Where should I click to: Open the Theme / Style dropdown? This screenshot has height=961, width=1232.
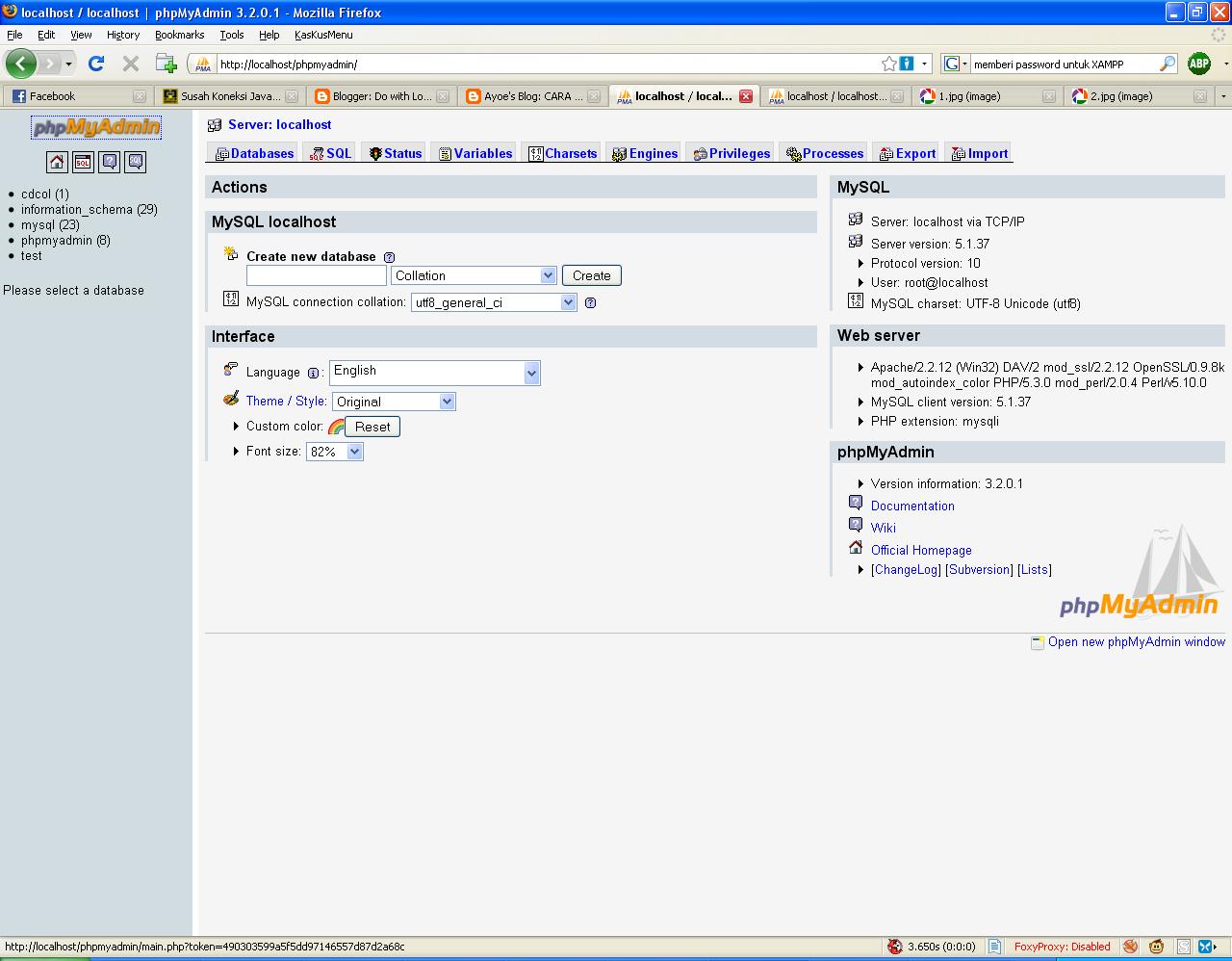[x=394, y=402]
